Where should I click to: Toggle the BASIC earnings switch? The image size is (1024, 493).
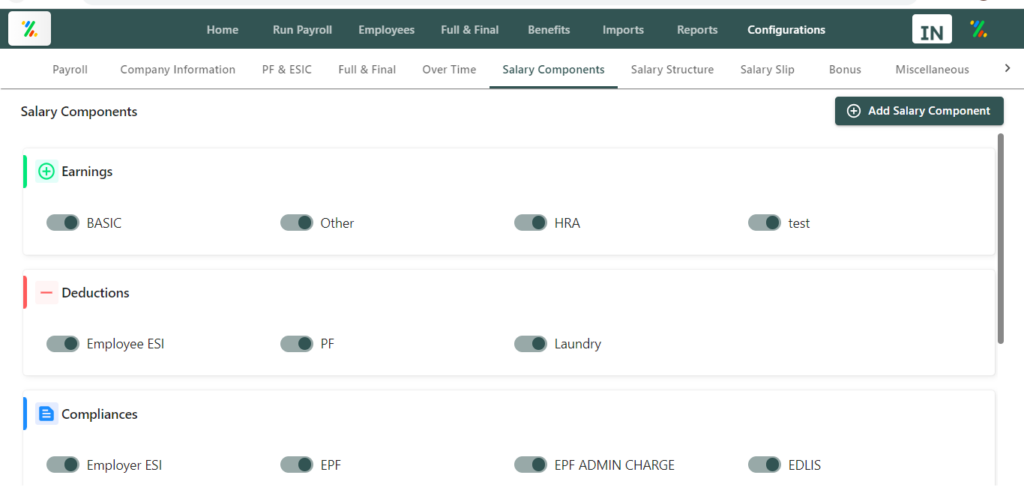(63, 223)
